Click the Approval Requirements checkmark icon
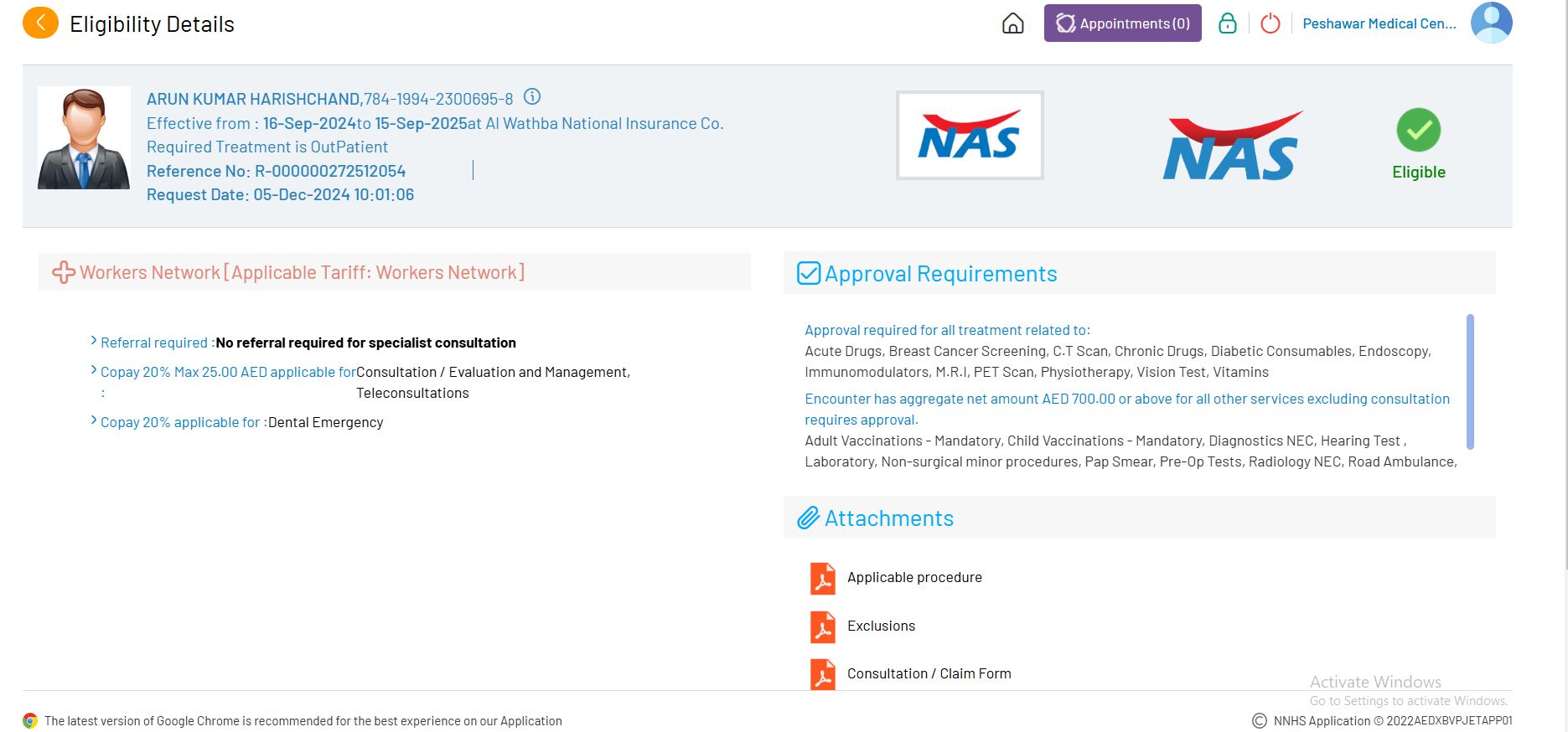Viewport: 1568px width, 732px height. point(808,274)
